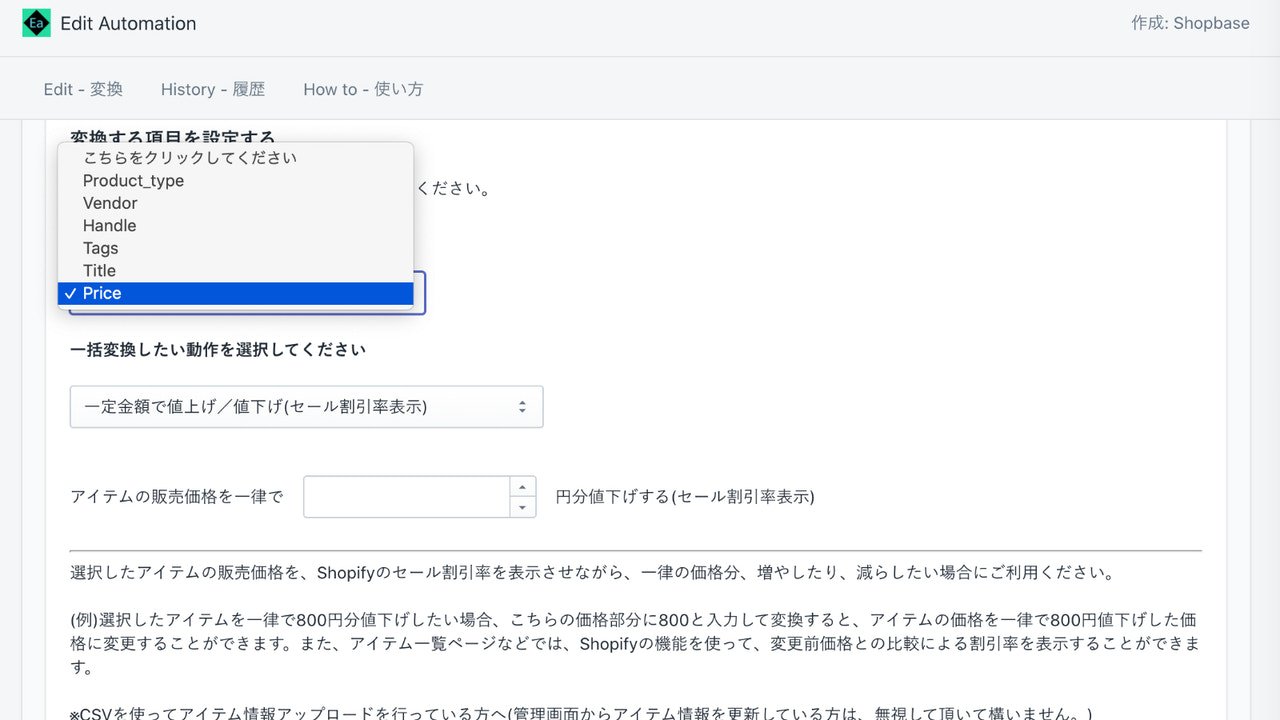Switch to the "History - 履歴" tab
This screenshot has height=720, width=1280.
click(x=212, y=89)
